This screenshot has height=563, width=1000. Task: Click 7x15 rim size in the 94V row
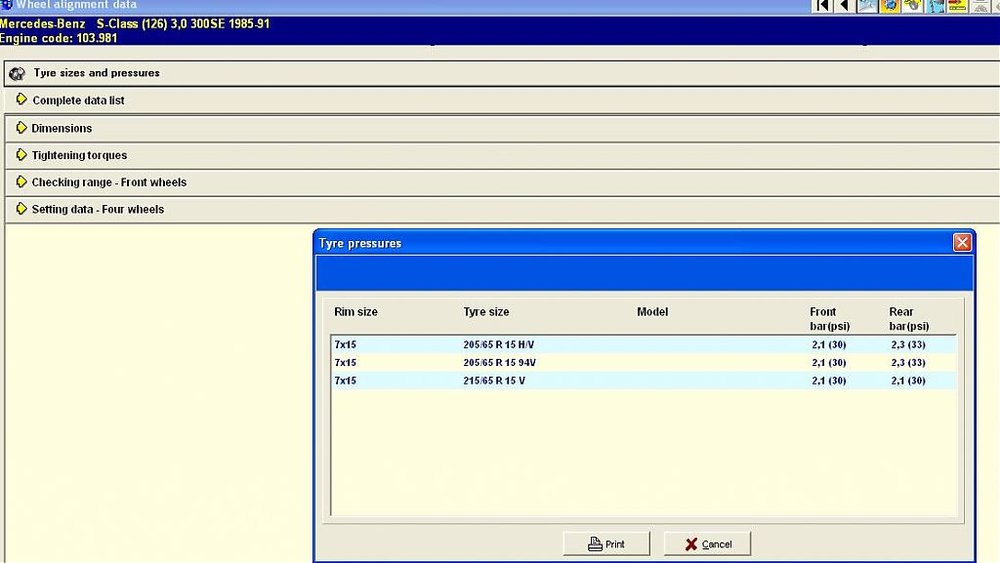(345, 362)
